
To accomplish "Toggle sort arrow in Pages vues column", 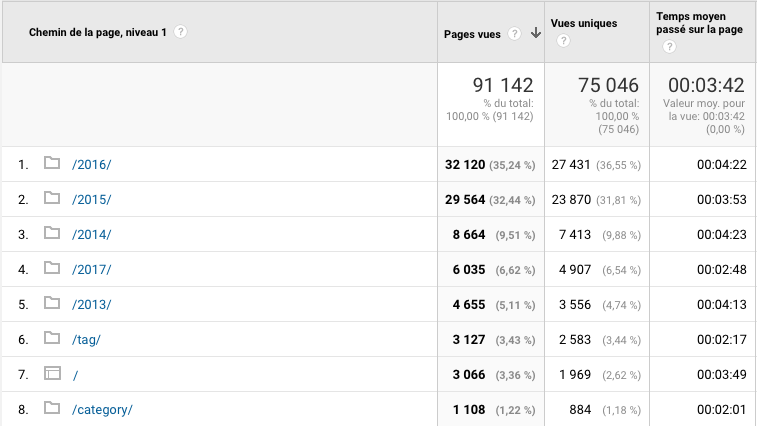I will point(536,33).
